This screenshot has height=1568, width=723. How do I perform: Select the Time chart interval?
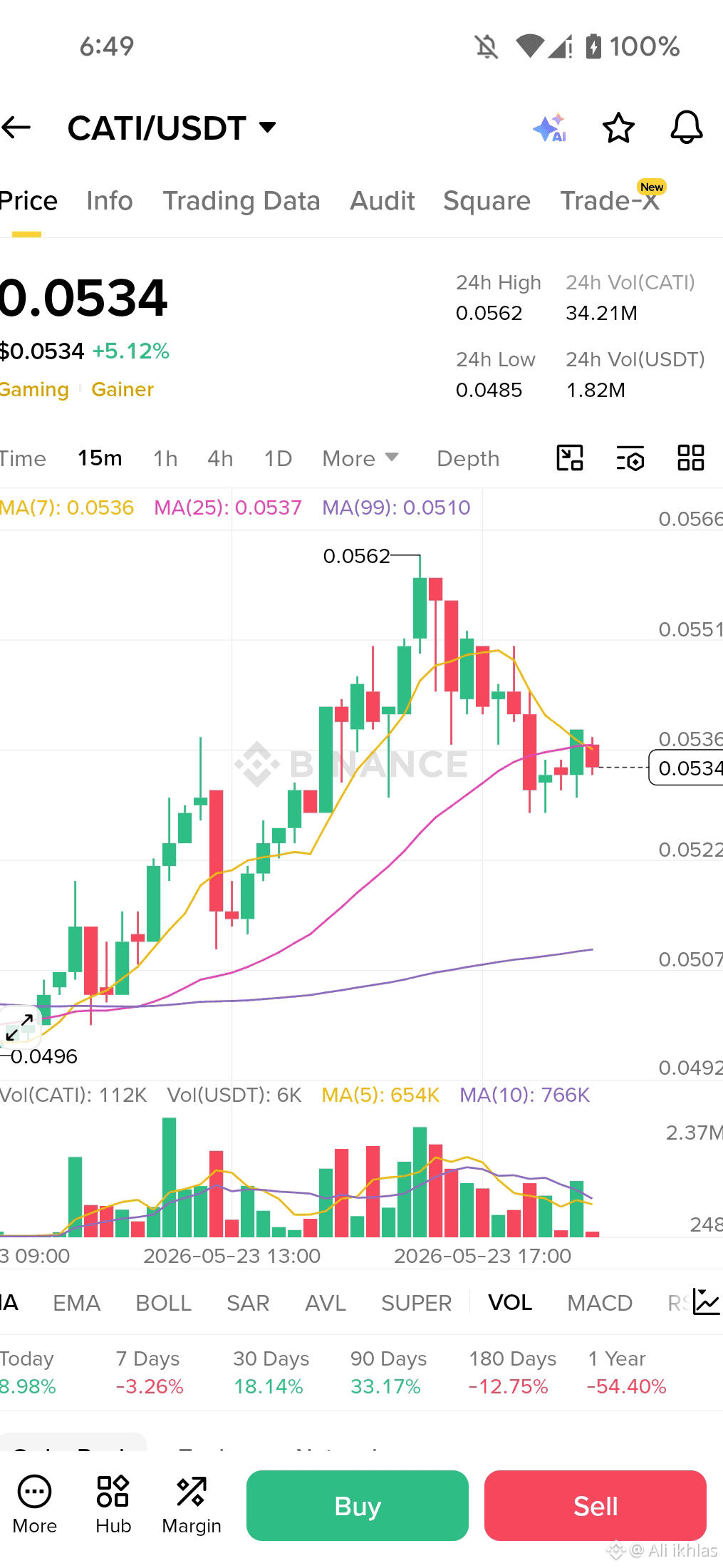[23, 458]
